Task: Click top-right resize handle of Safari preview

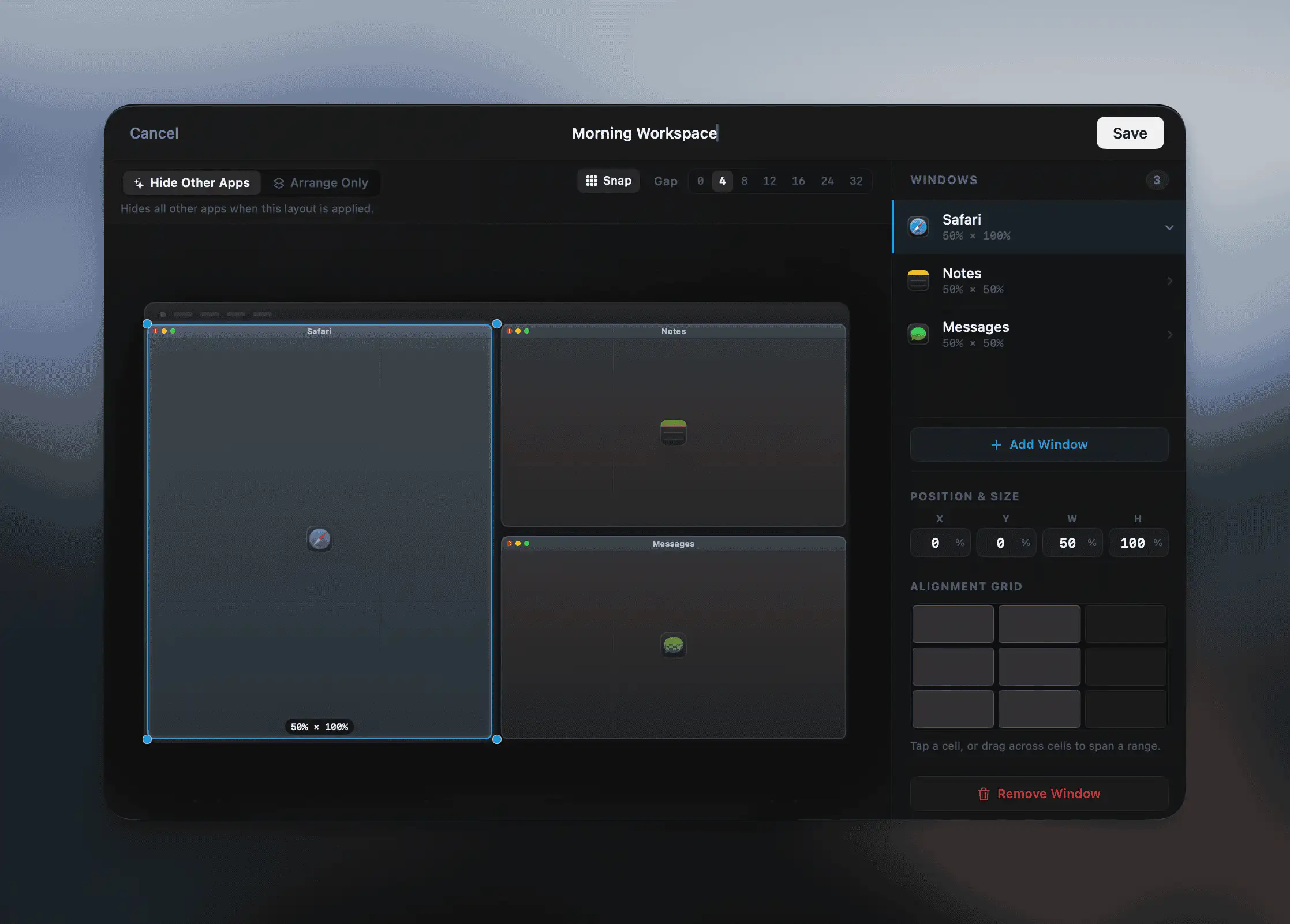Action: pyautogui.click(x=497, y=324)
